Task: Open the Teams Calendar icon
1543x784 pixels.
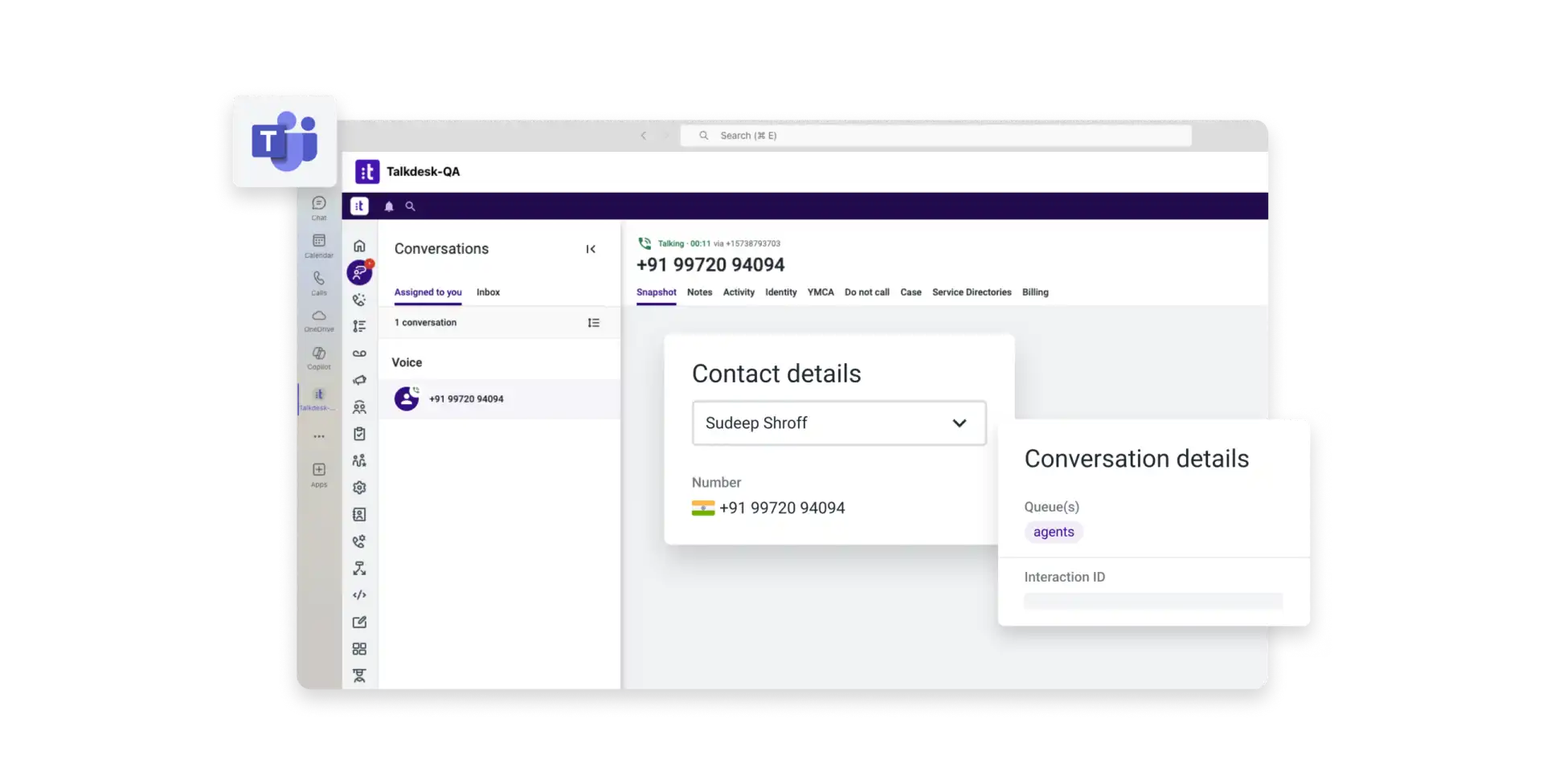Action: point(319,245)
